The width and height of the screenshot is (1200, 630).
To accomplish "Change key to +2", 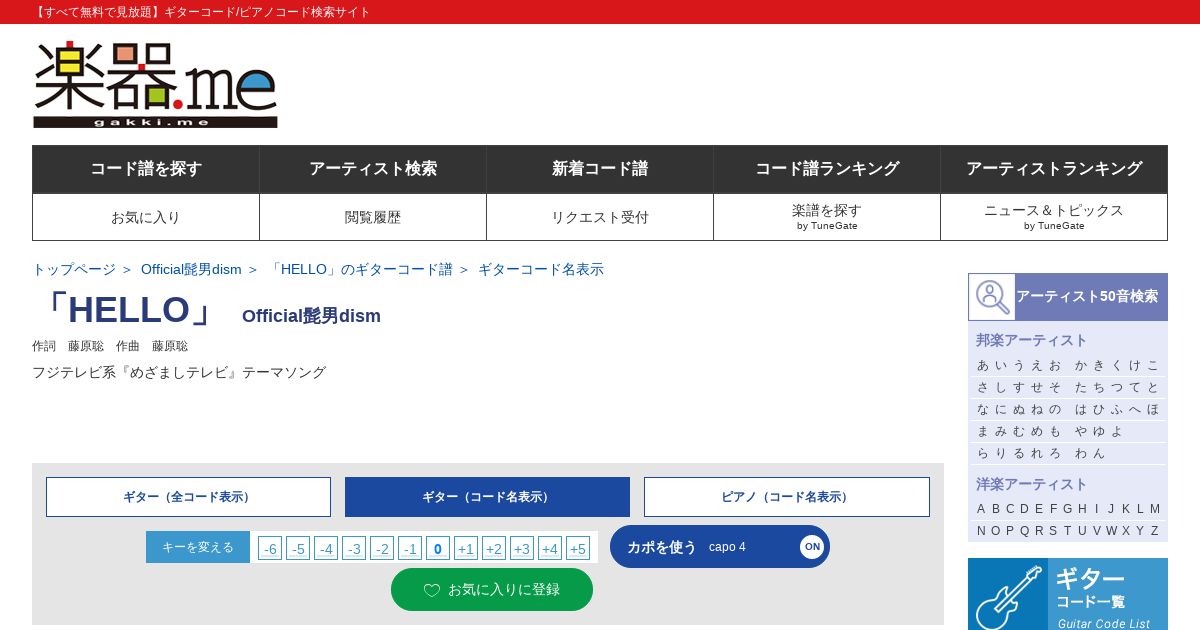I will click(x=494, y=548).
